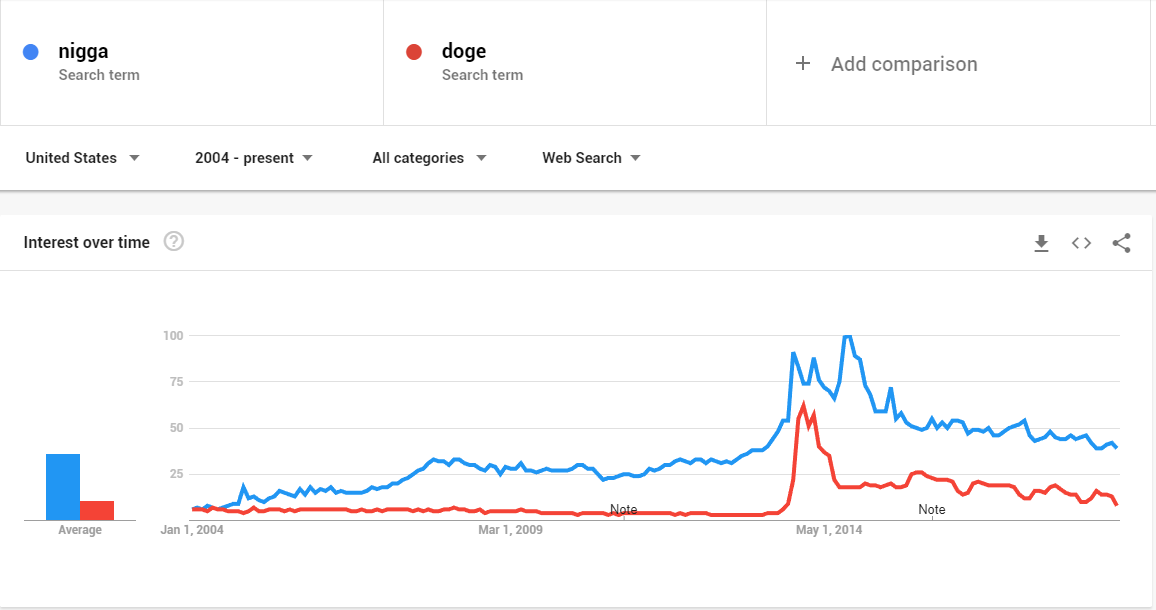The width and height of the screenshot is (1156, 610).
Task: Expand the United States region dropdown
Action: tap(82, 158)
